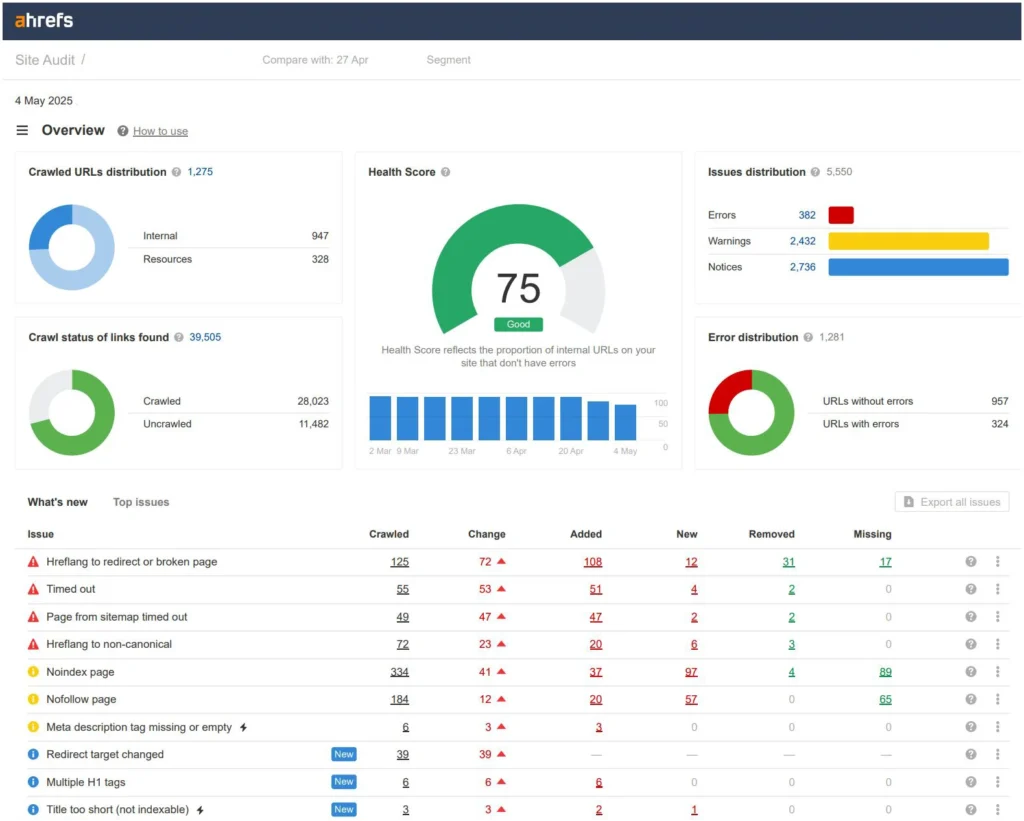Click blue notice icon for Redirect target changed
Screen dimensions: 1024x821
pos(33,754)
